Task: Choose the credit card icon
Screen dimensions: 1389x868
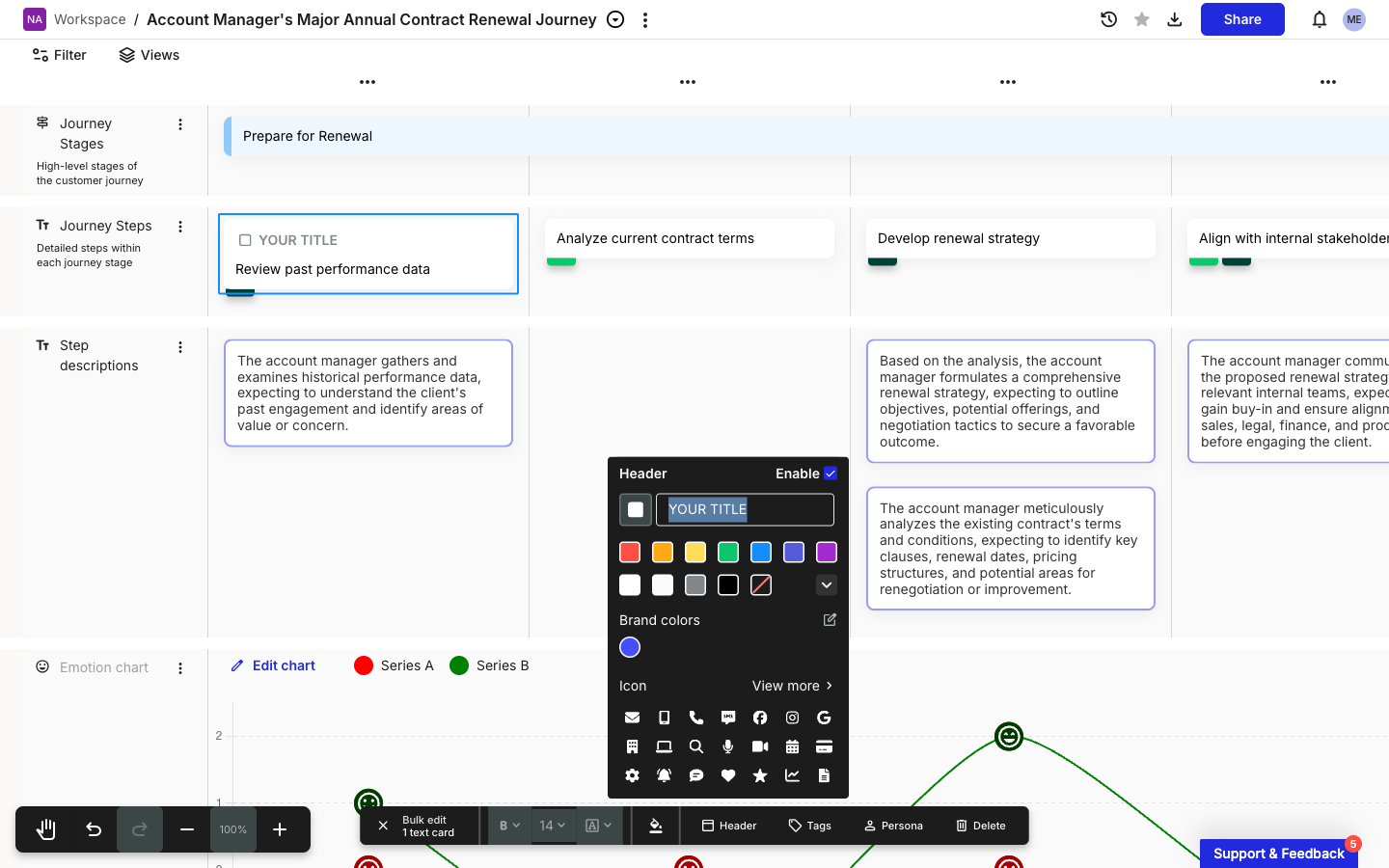Action: (824, 746)
